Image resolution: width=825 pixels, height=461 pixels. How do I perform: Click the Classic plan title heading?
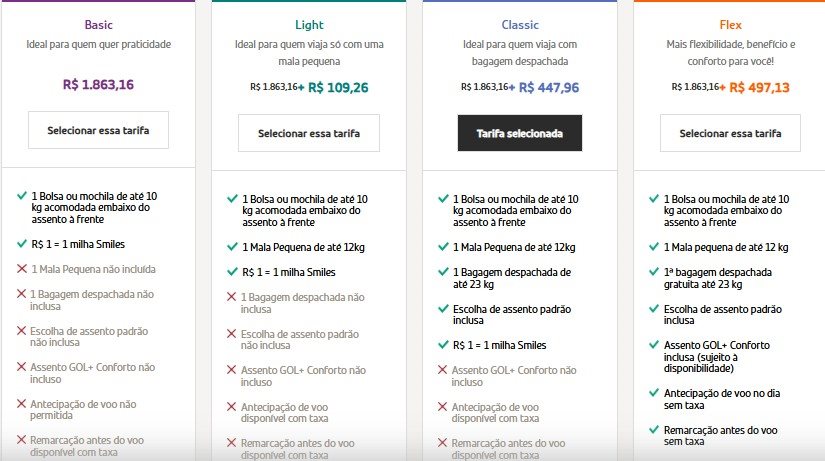[519, 24]
